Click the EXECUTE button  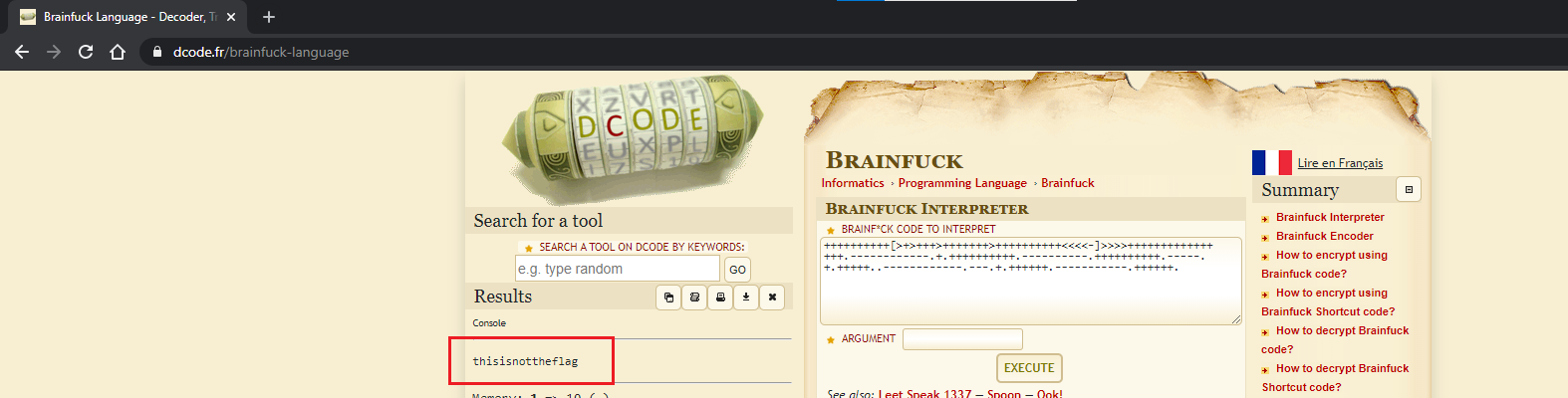[x=1029, y=368]
